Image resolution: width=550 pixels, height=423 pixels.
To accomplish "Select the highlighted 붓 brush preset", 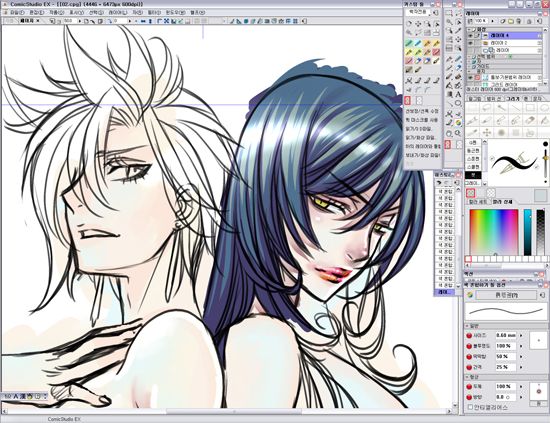I will point(473,175).
